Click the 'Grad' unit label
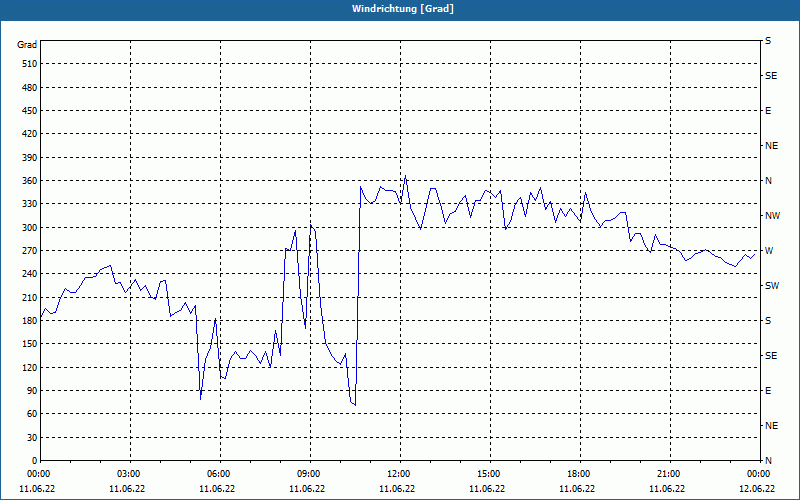800x500 pixels. coord(27,45)
